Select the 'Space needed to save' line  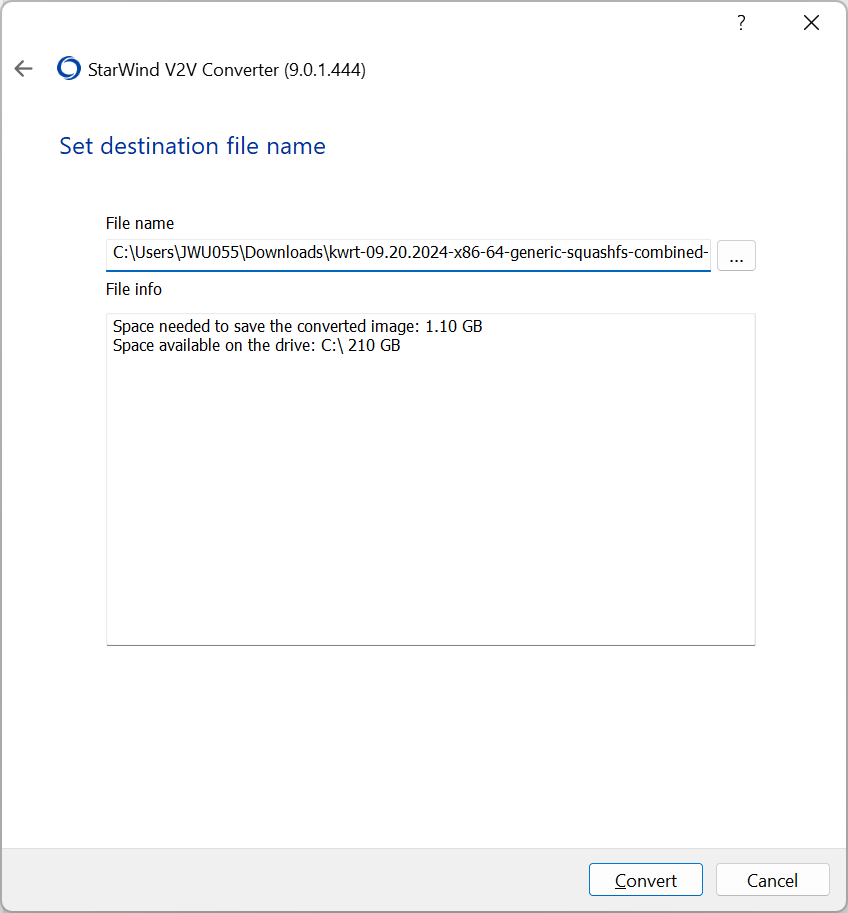pos(297,327)
